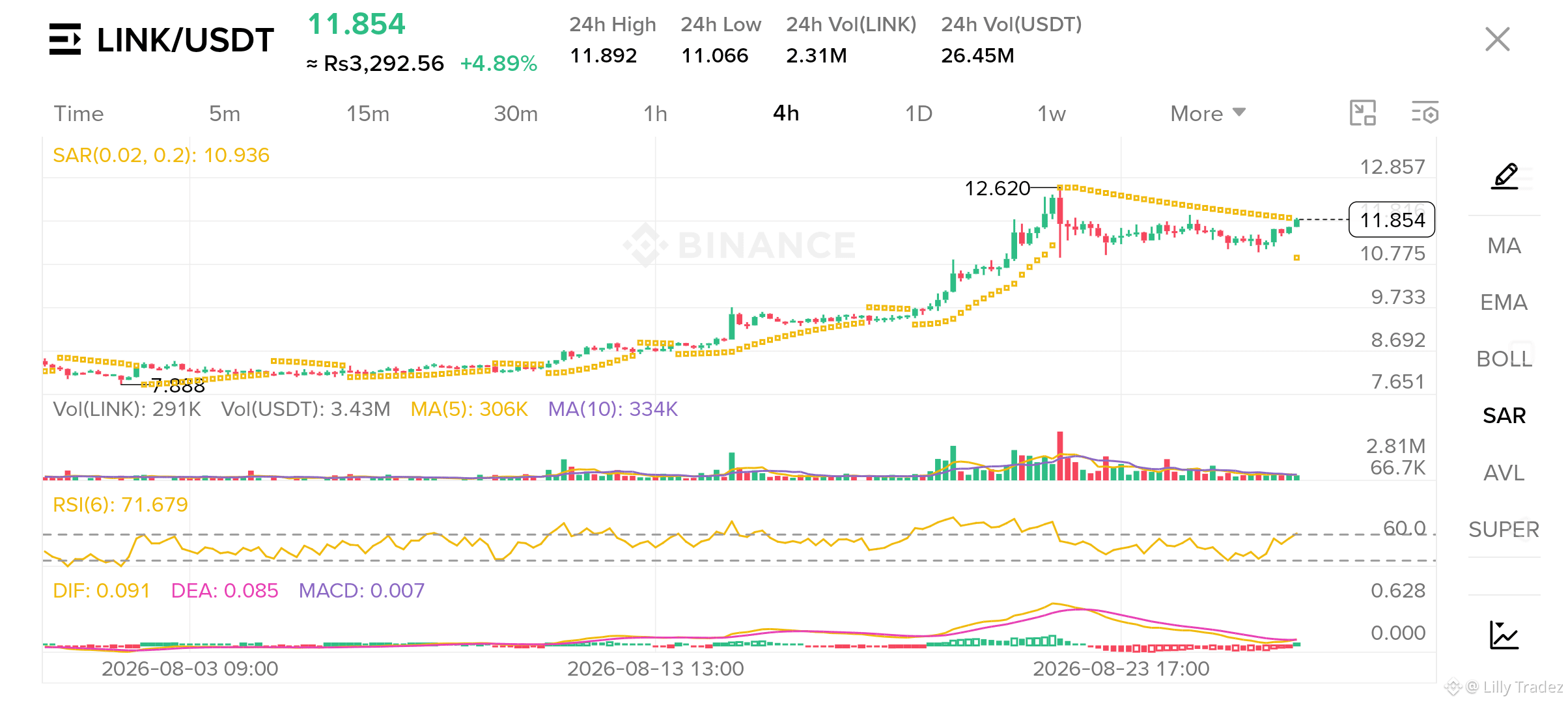
Task: Click the 9.733 price axis label
Action: 1398,297
